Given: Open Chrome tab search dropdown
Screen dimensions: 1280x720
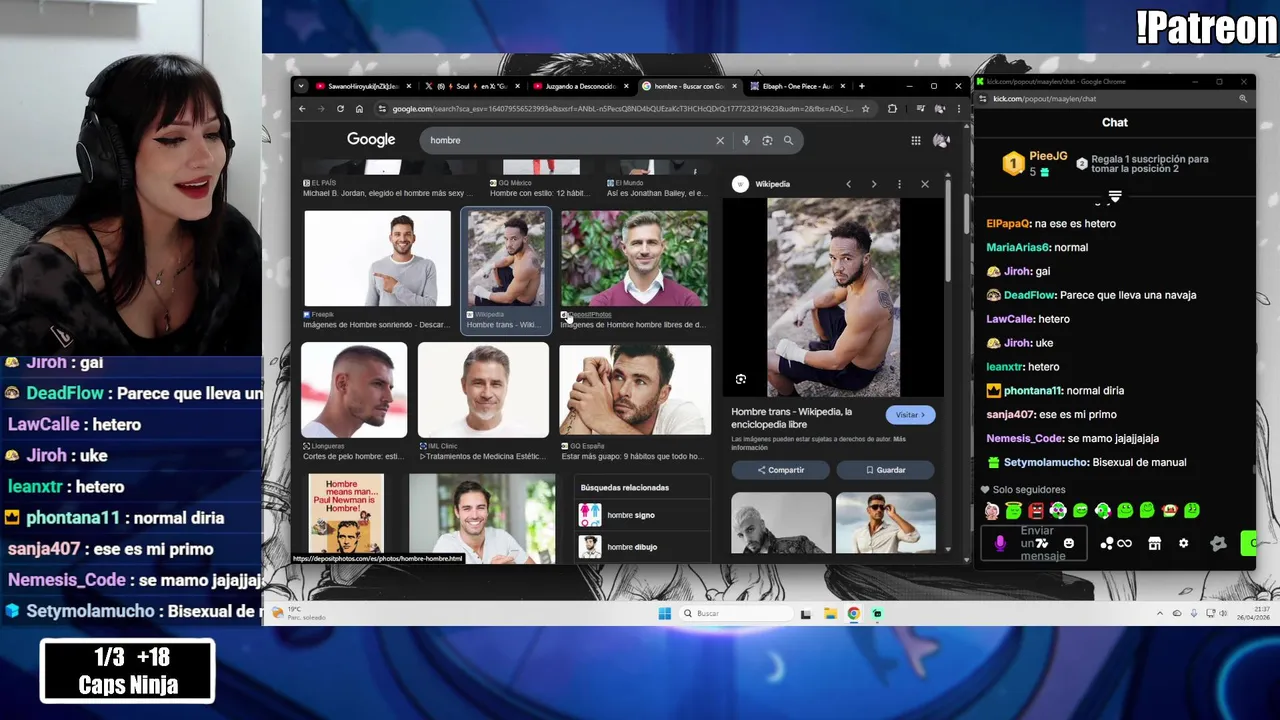Looking at the screenshot, I should tap(301, 86).
